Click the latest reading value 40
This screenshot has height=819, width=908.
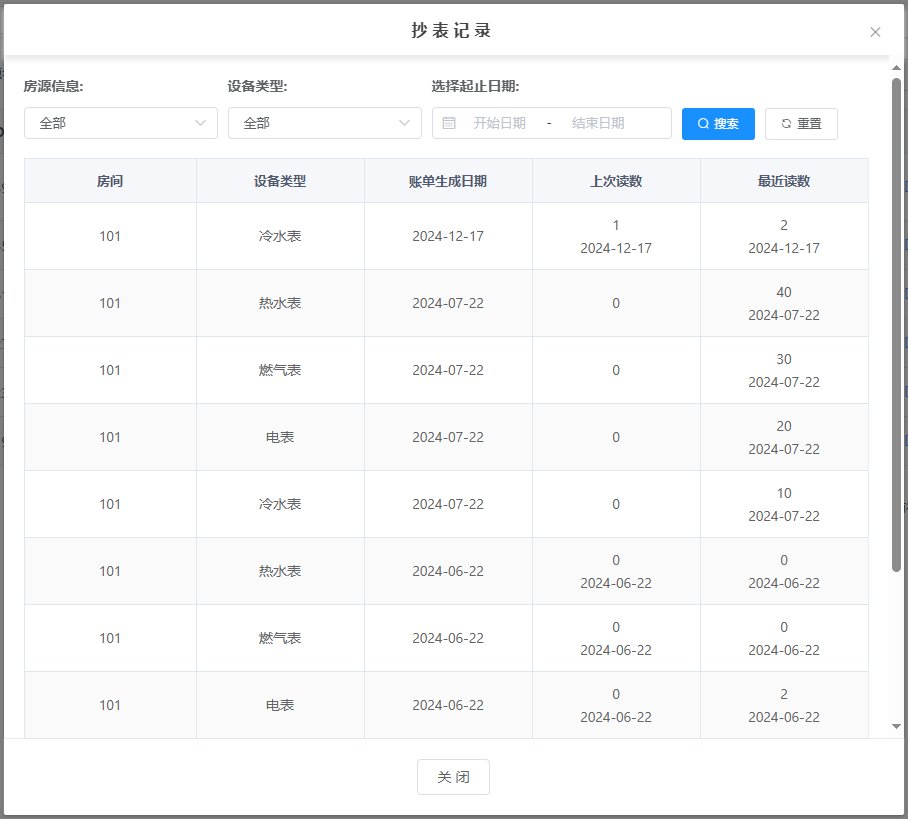coord(784,292)
